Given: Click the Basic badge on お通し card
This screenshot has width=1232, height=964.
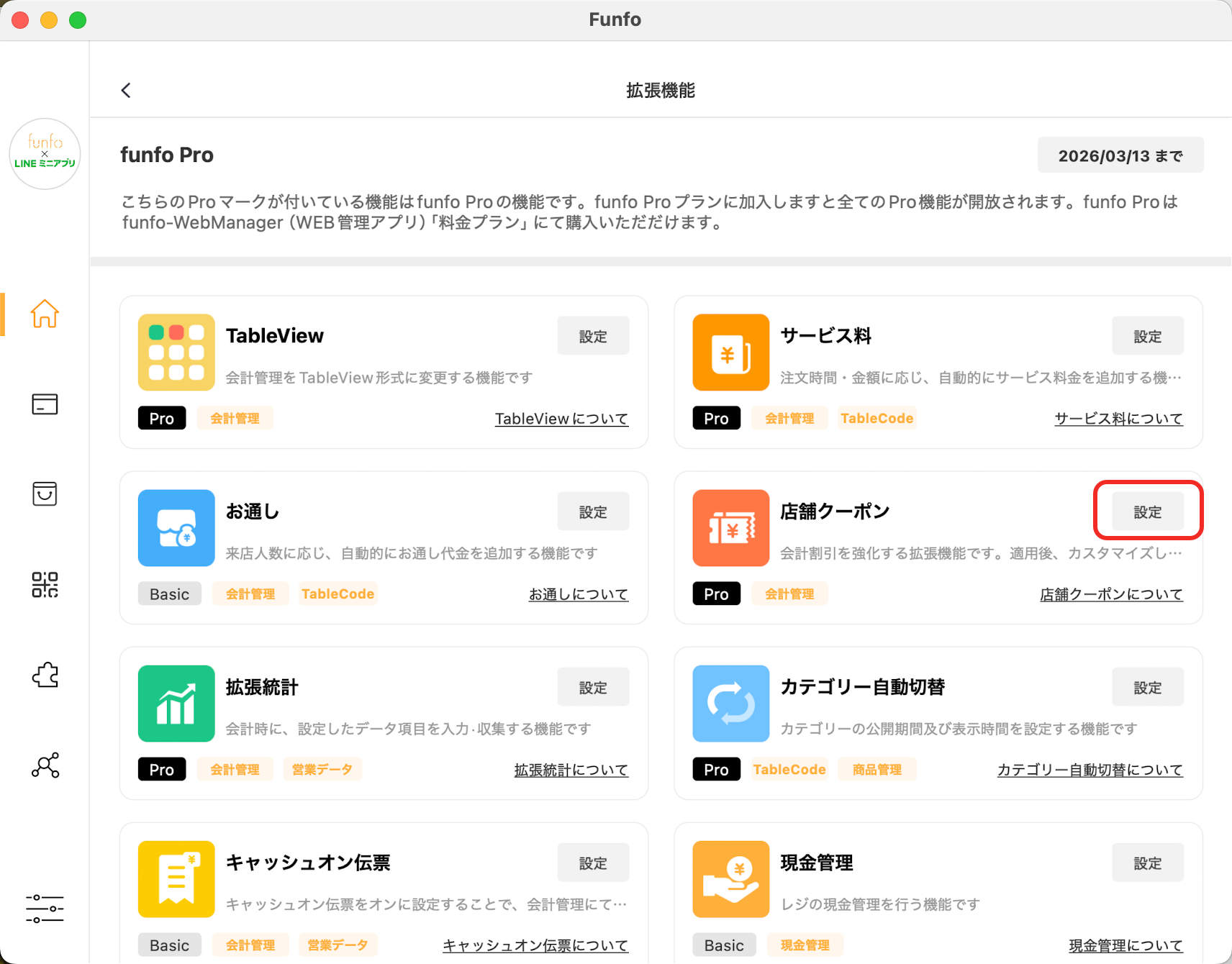Looking at the screenshot, I should pos(170,594).
